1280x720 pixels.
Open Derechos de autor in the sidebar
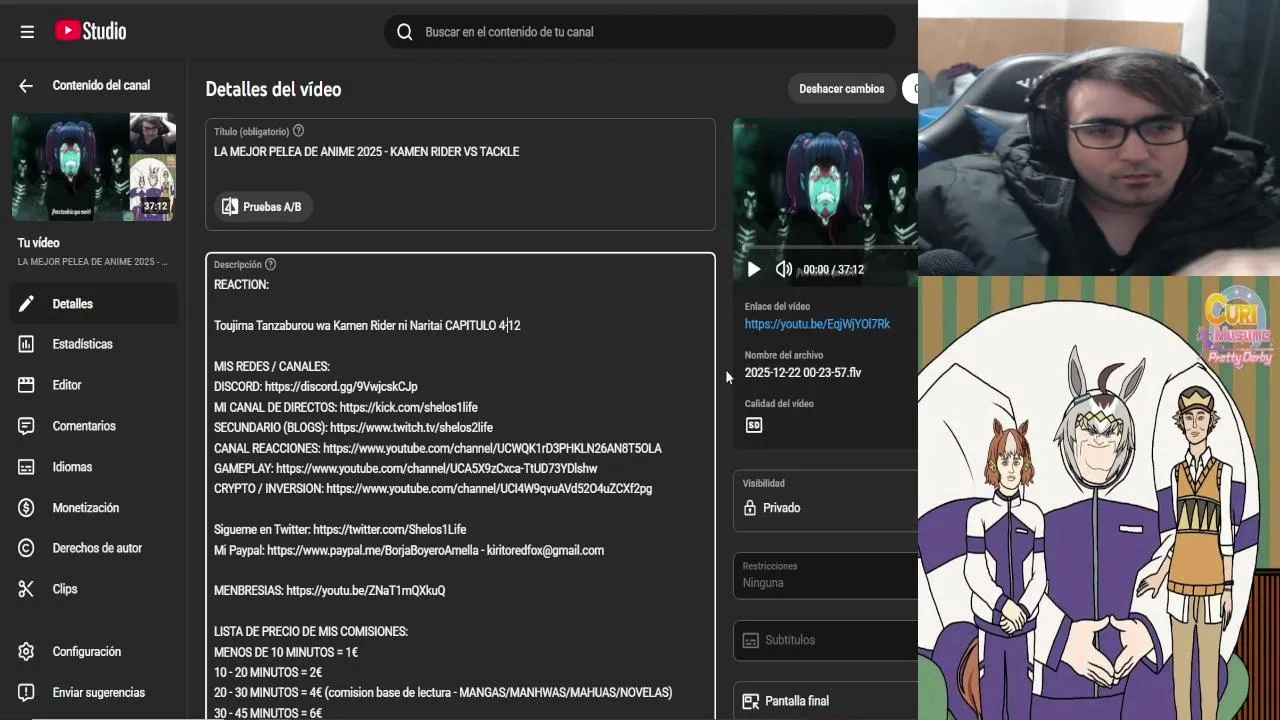coord(94,548)
